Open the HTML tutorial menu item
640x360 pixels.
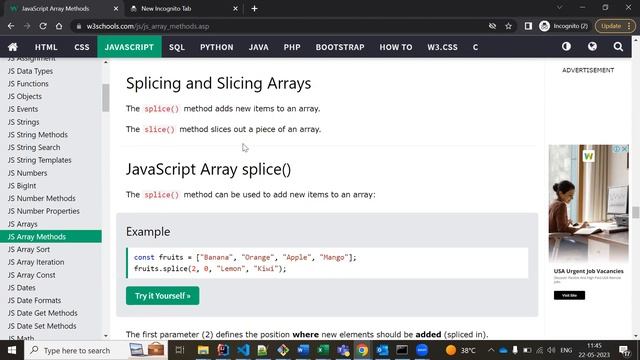46,47
